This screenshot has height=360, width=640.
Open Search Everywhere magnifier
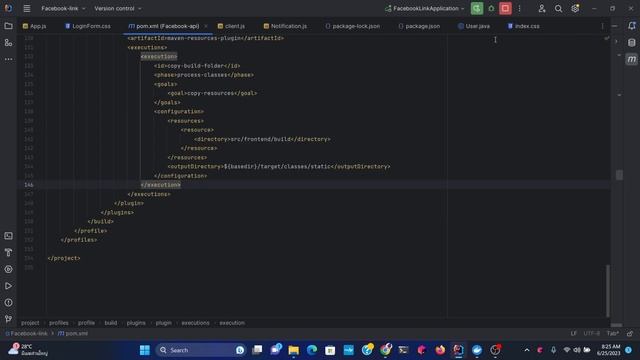558,9
